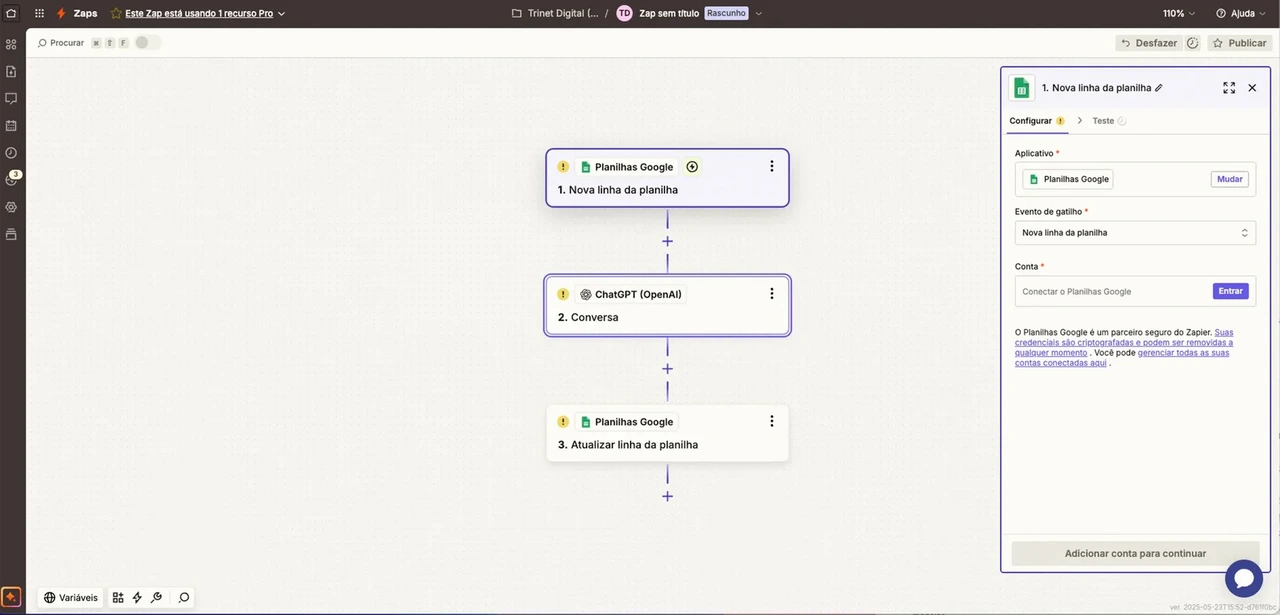Open the chat support bubble

pos(1244,578)
